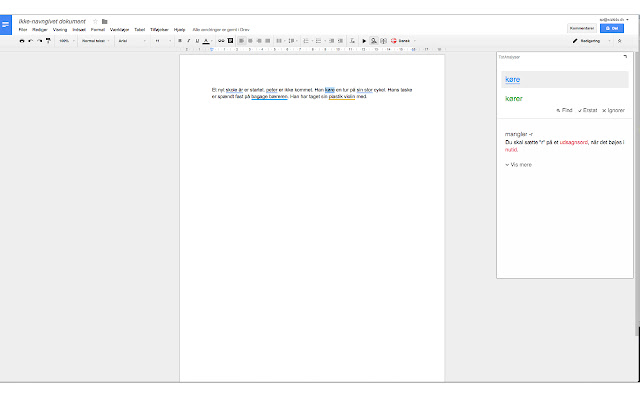
Task: Toggle italic formatting
Action: coord(188,41)
